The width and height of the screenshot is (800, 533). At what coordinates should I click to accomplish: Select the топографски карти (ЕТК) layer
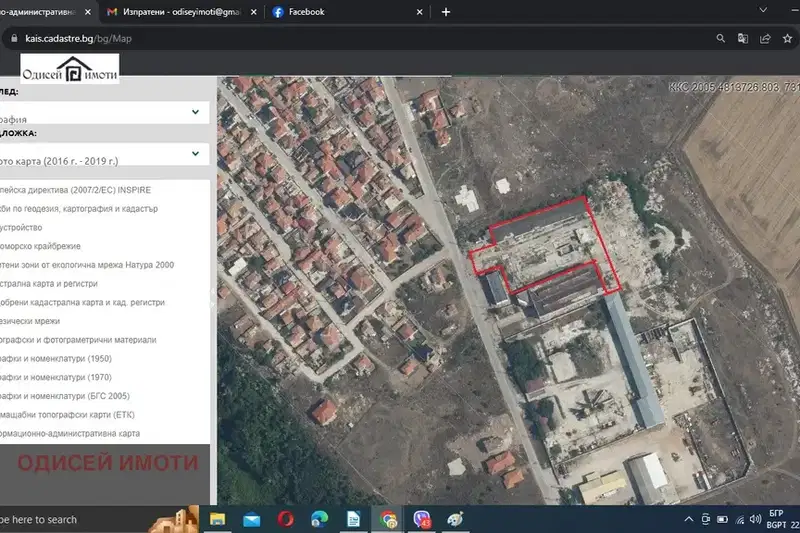pos(67,415)
